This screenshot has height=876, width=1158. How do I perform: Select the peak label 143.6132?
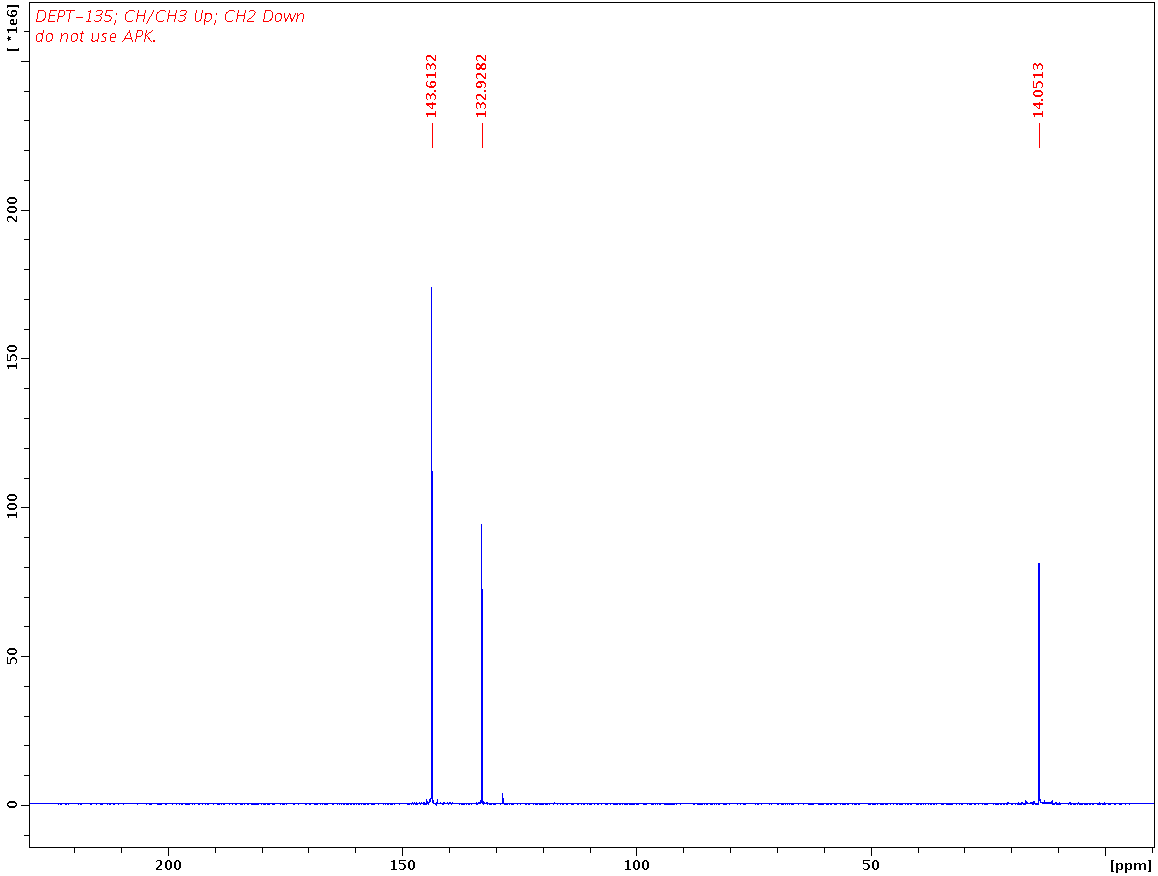coord(430,90)
